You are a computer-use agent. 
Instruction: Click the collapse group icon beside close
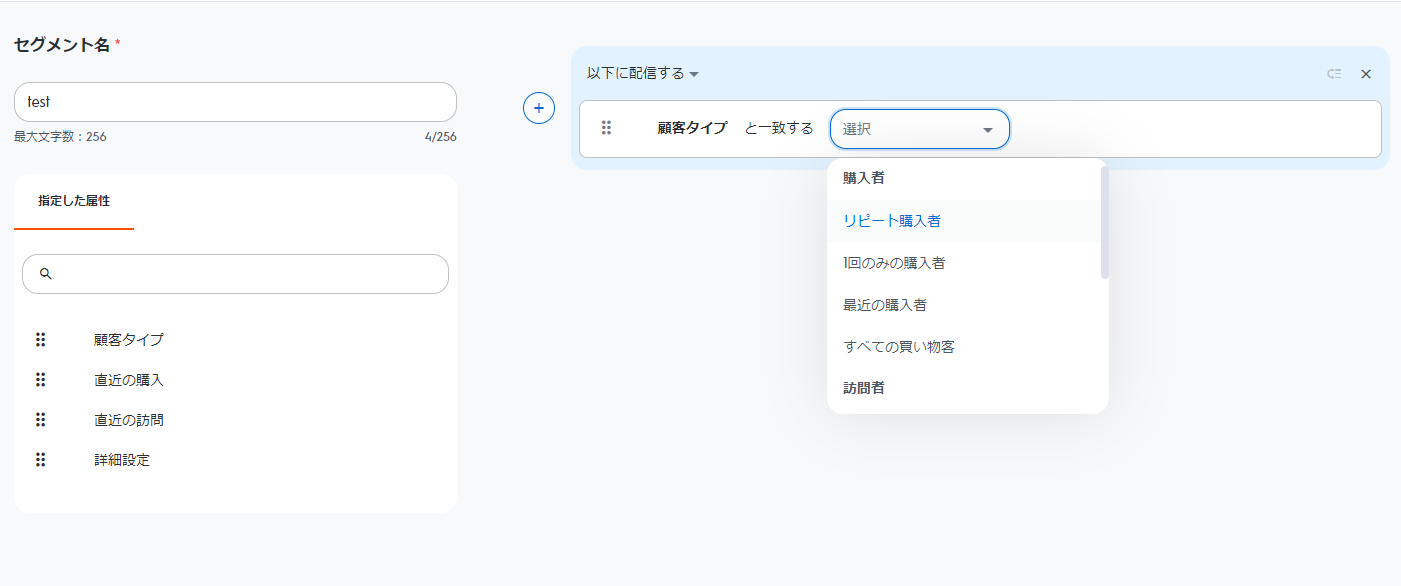click(x=1334, y=74)
